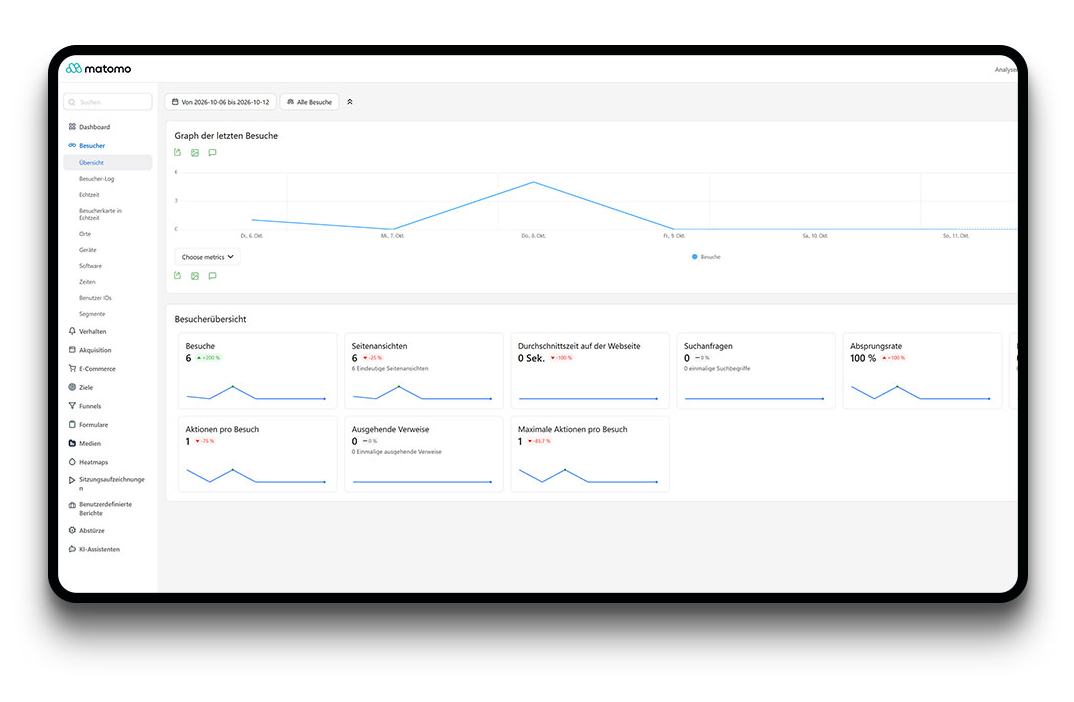1074x702 pixels.
Task: Collapse the top controls with double chevron
Action: click(349, 102)
